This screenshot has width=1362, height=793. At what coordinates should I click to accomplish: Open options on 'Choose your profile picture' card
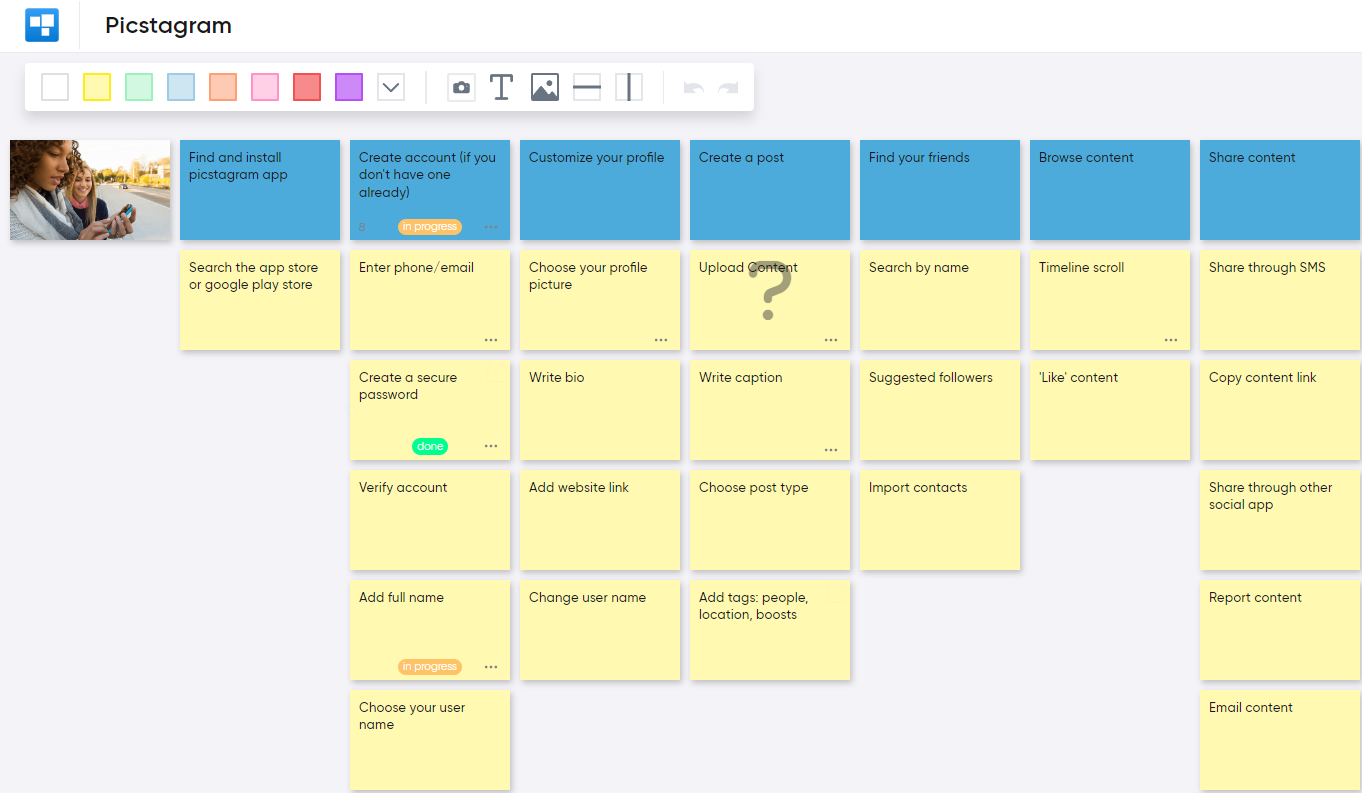pos(661,340)
